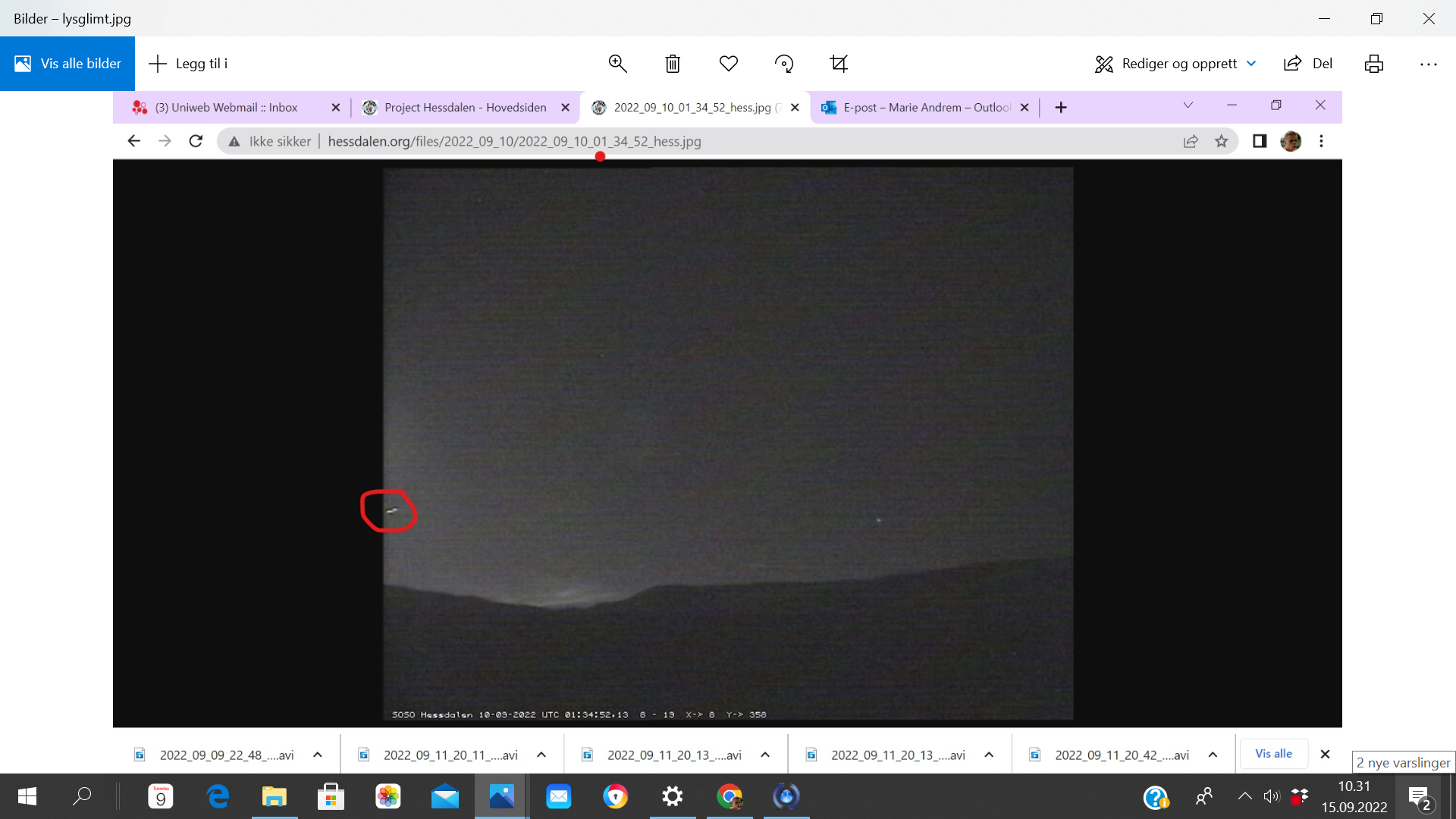Click the delete trash can icon

tap(673, 64)
